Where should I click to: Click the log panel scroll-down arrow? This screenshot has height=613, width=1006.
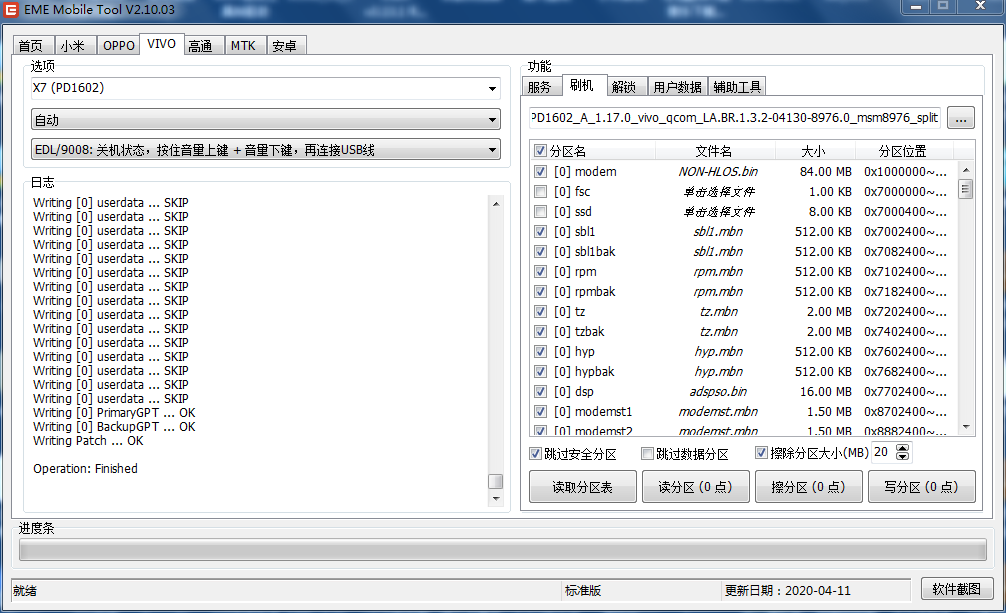(x=495, y=498)
